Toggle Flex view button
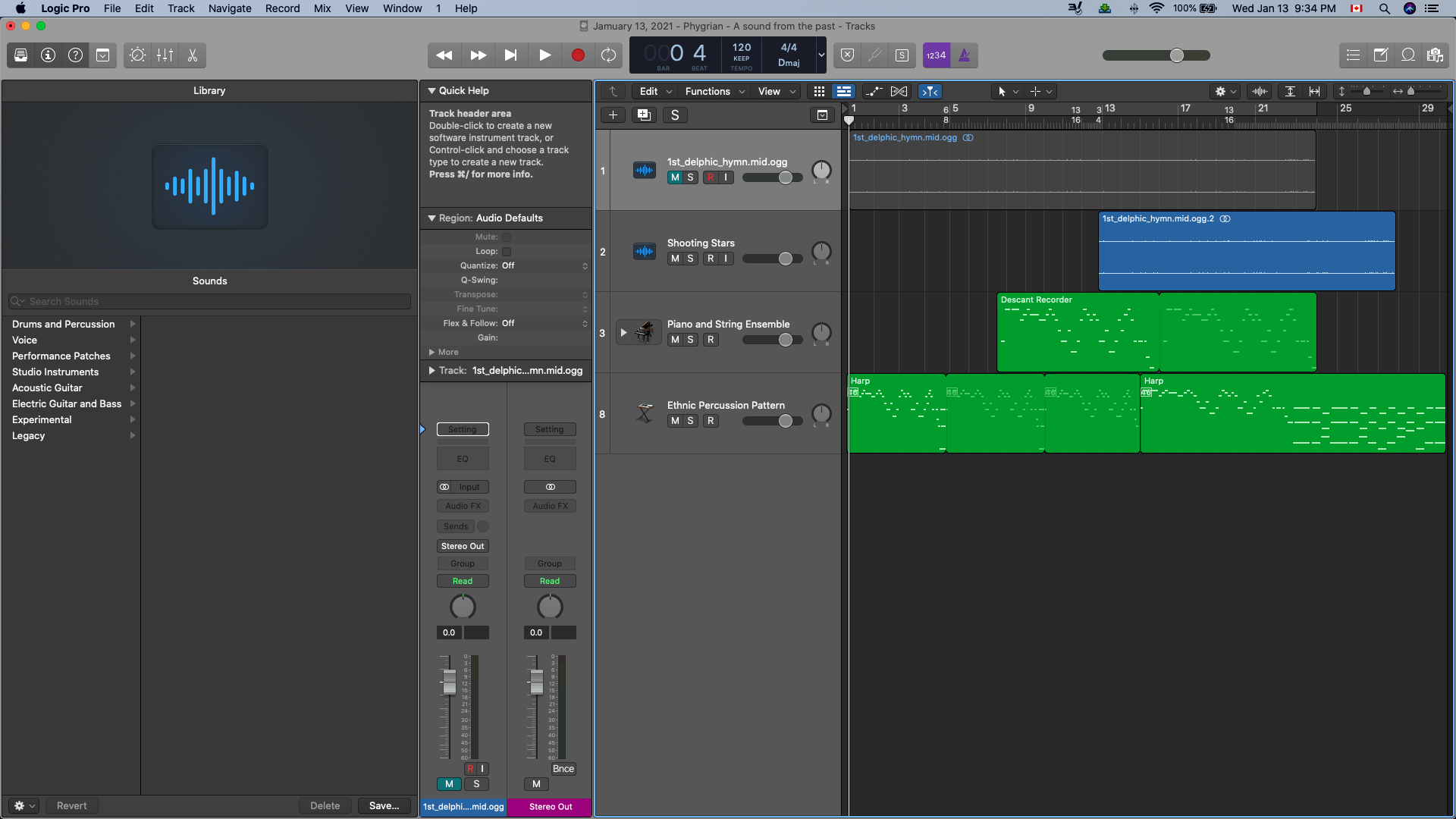Viewport: 1456px width, 819px height. pos(899,92)
